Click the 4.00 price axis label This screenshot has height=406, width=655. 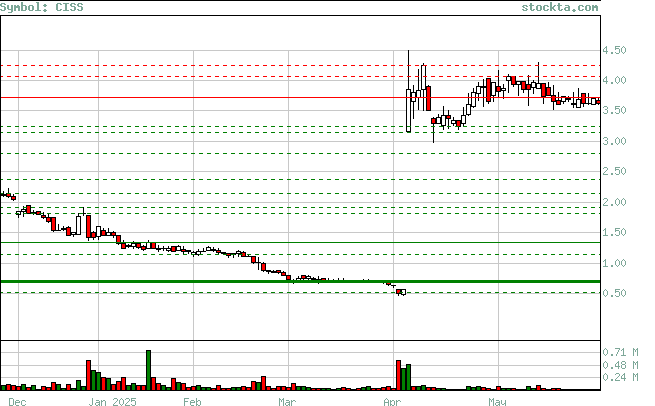[x=614, y=80]
